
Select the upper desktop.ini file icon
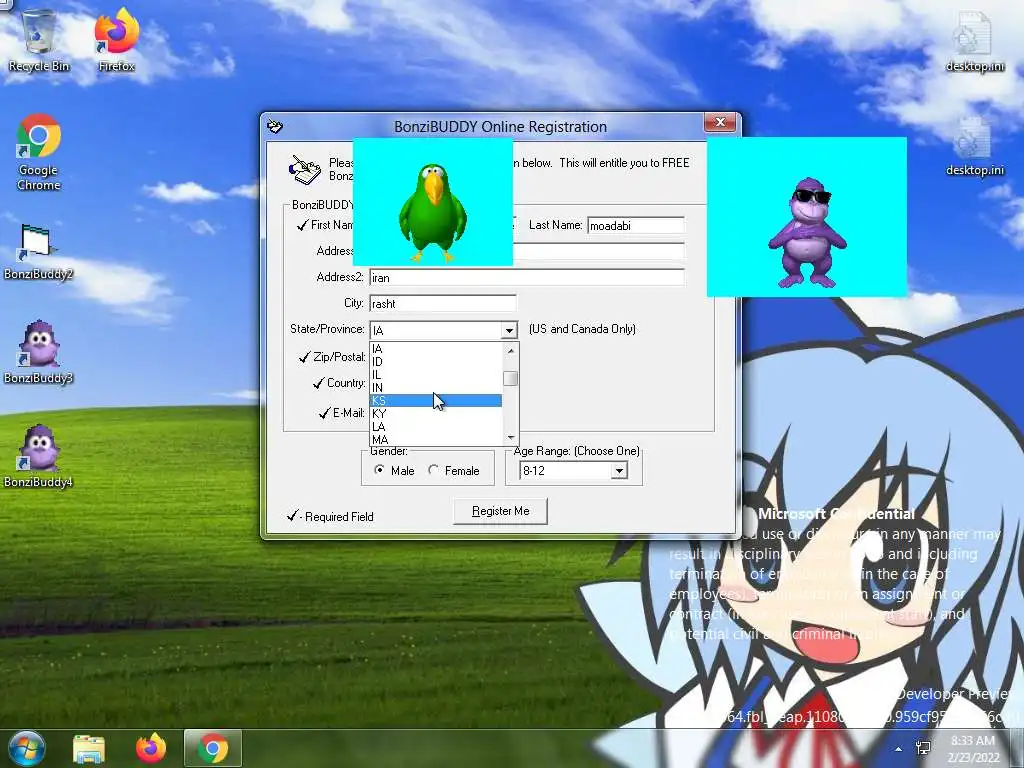click(x=974, y=42)
